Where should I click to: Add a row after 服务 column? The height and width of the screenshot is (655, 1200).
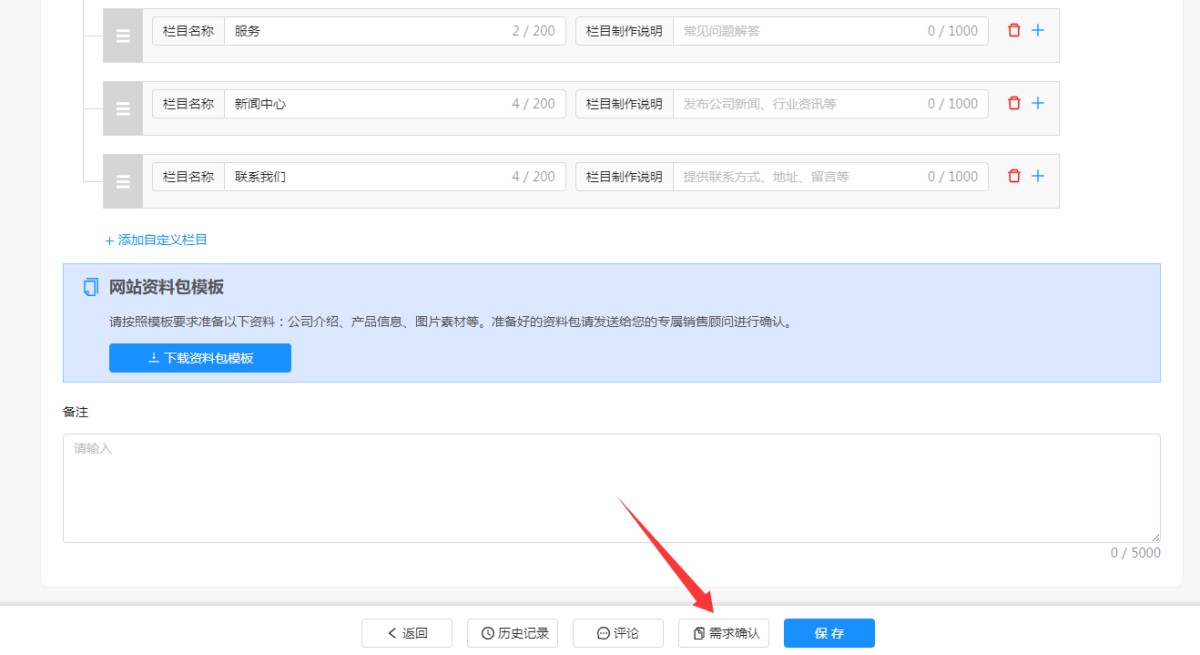(x=1038, y=31)
